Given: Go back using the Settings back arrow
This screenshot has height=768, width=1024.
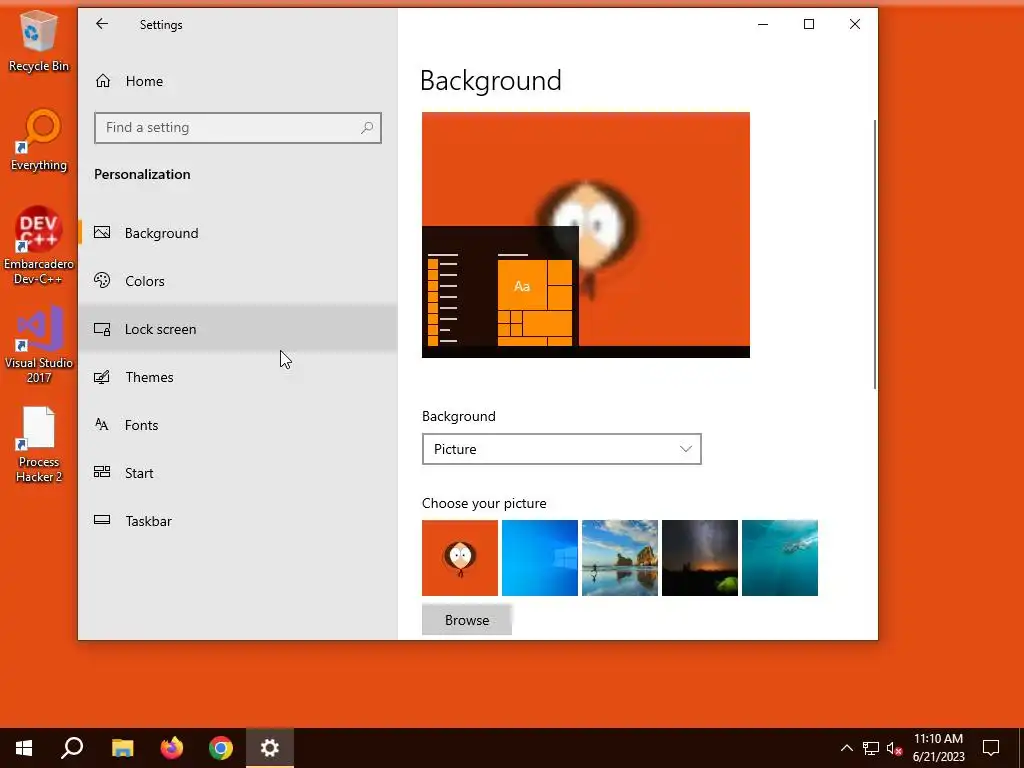Looking at the screenshot, I should click(x=102, y=24).
